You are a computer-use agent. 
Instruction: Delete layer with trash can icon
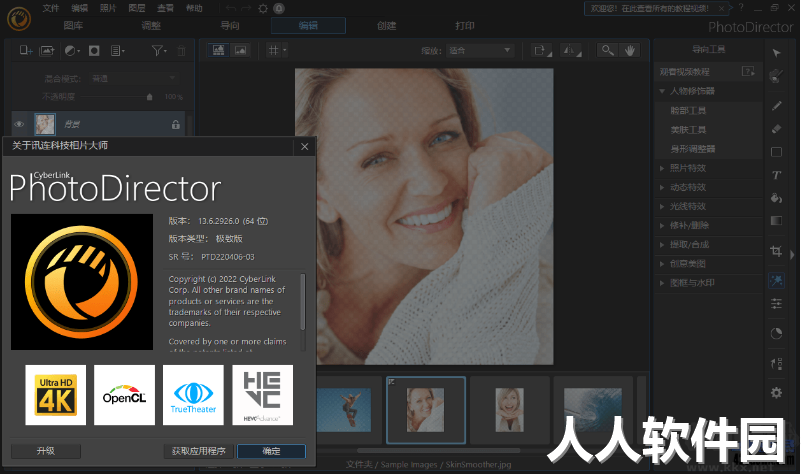[x=181, y=51]
